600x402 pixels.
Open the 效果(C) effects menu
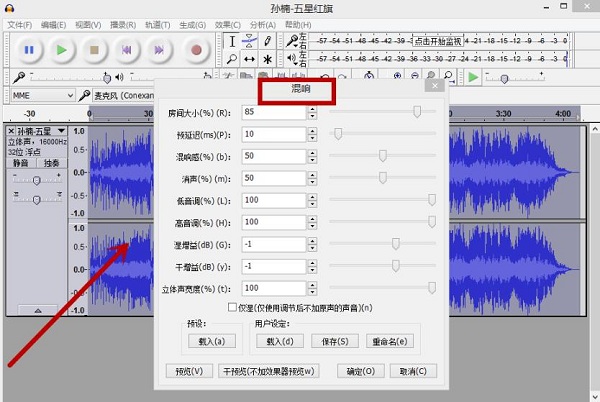(228, 24)
